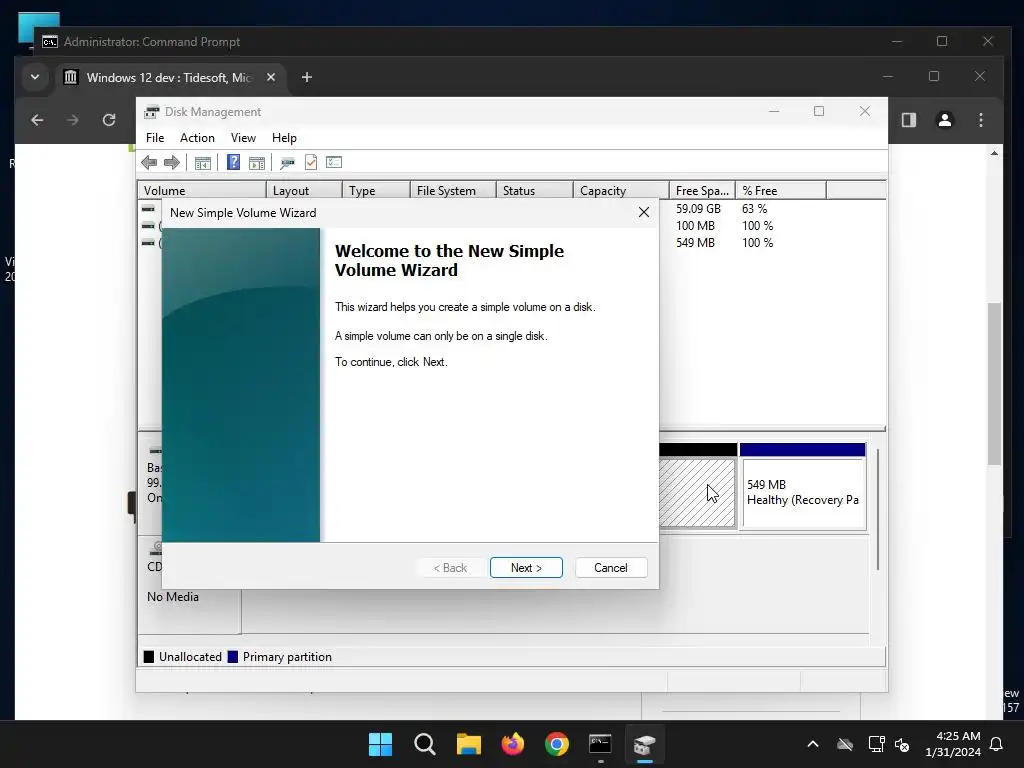Screen dimensions: 1024x768
Task: Open the browser three-dot menu
Action: click(x=980, y=120)
